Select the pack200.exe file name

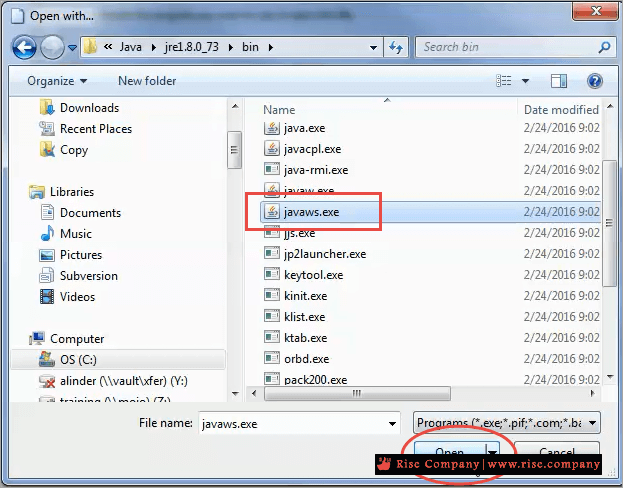pos(315,380)
